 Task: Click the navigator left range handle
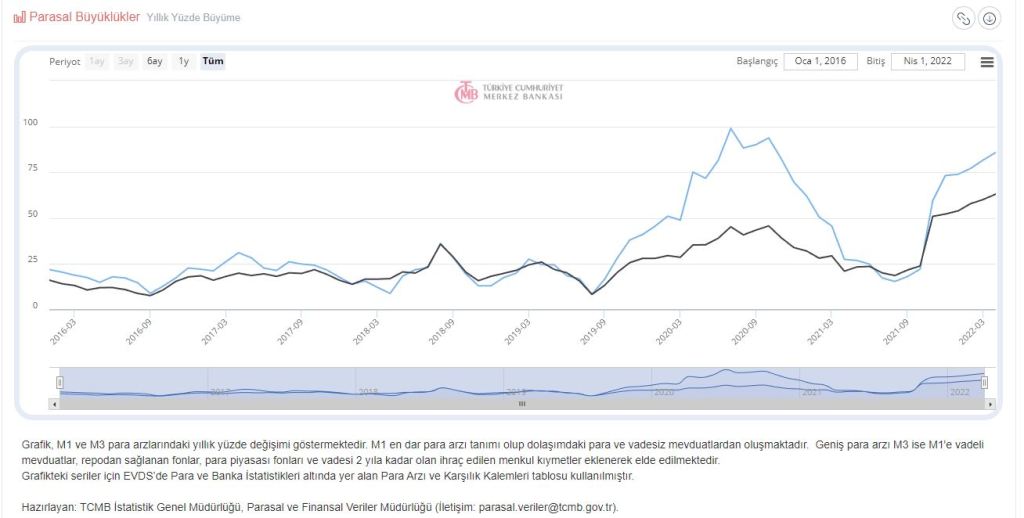pyautogui.click(x=60, y=382)
